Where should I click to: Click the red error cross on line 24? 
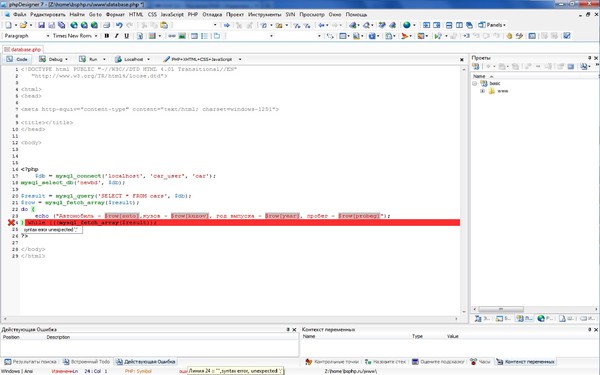click(x=11, y=223)
